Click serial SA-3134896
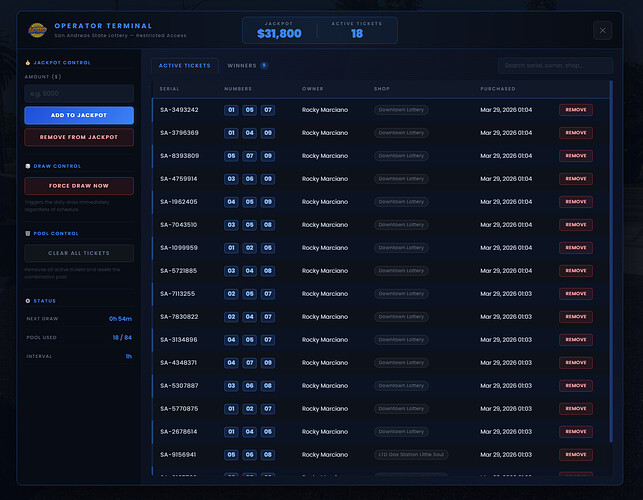The image size is (643, 500). (x=178, y=340)
